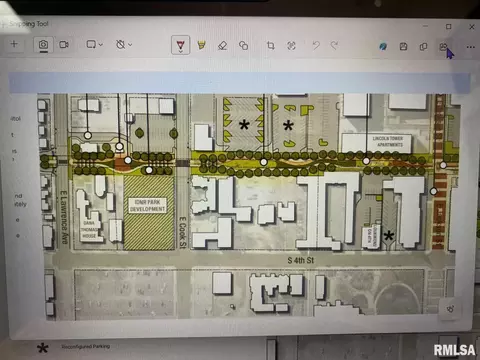Click the colorful blue app icon in toolbar

tap(383, 46)
